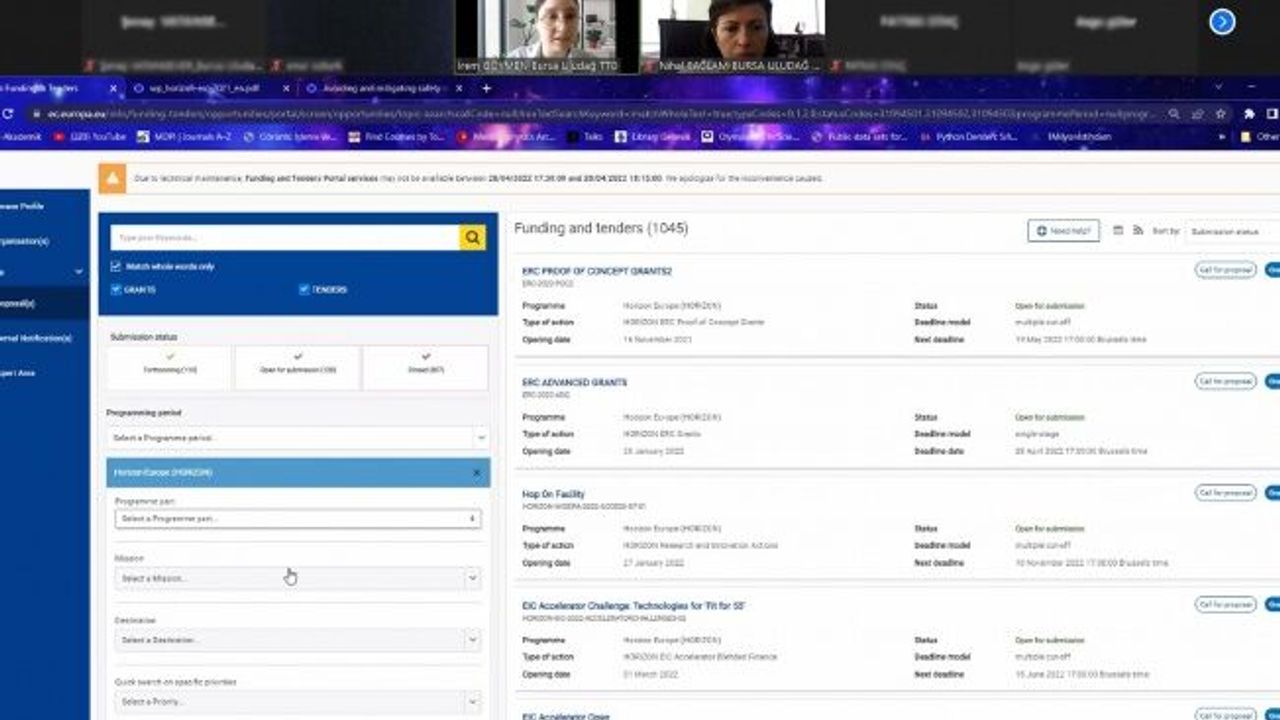
Task: Click the list view icon next to Need help
Action: (1118, 230)
